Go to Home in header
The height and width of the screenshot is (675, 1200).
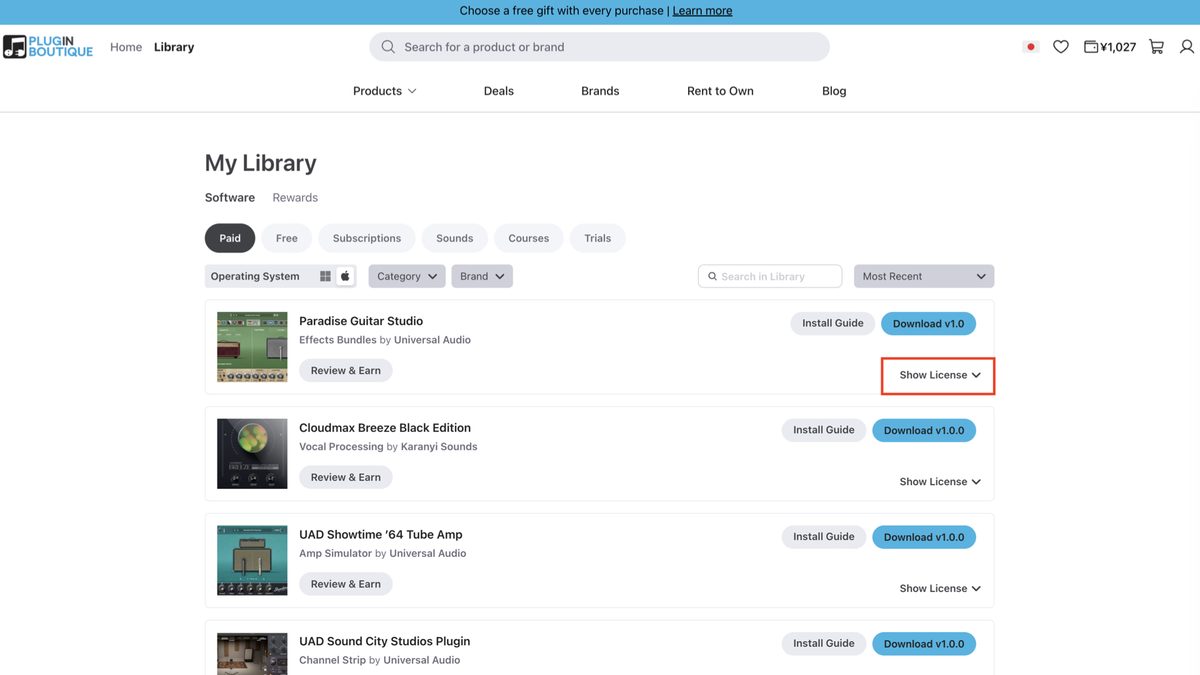[x=126, y=47]
